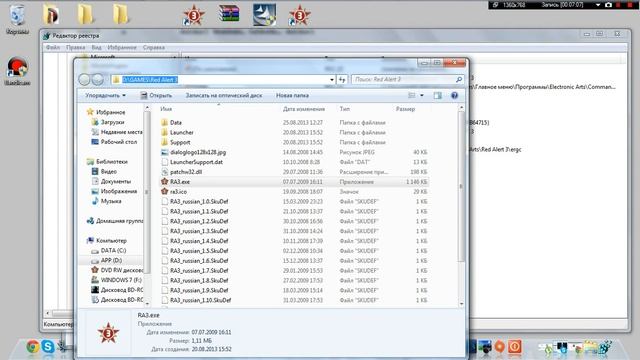Screen dimensions: 640x360
Task: Open Справка menu in Registry Editor
Action: (x=154, y=47)
